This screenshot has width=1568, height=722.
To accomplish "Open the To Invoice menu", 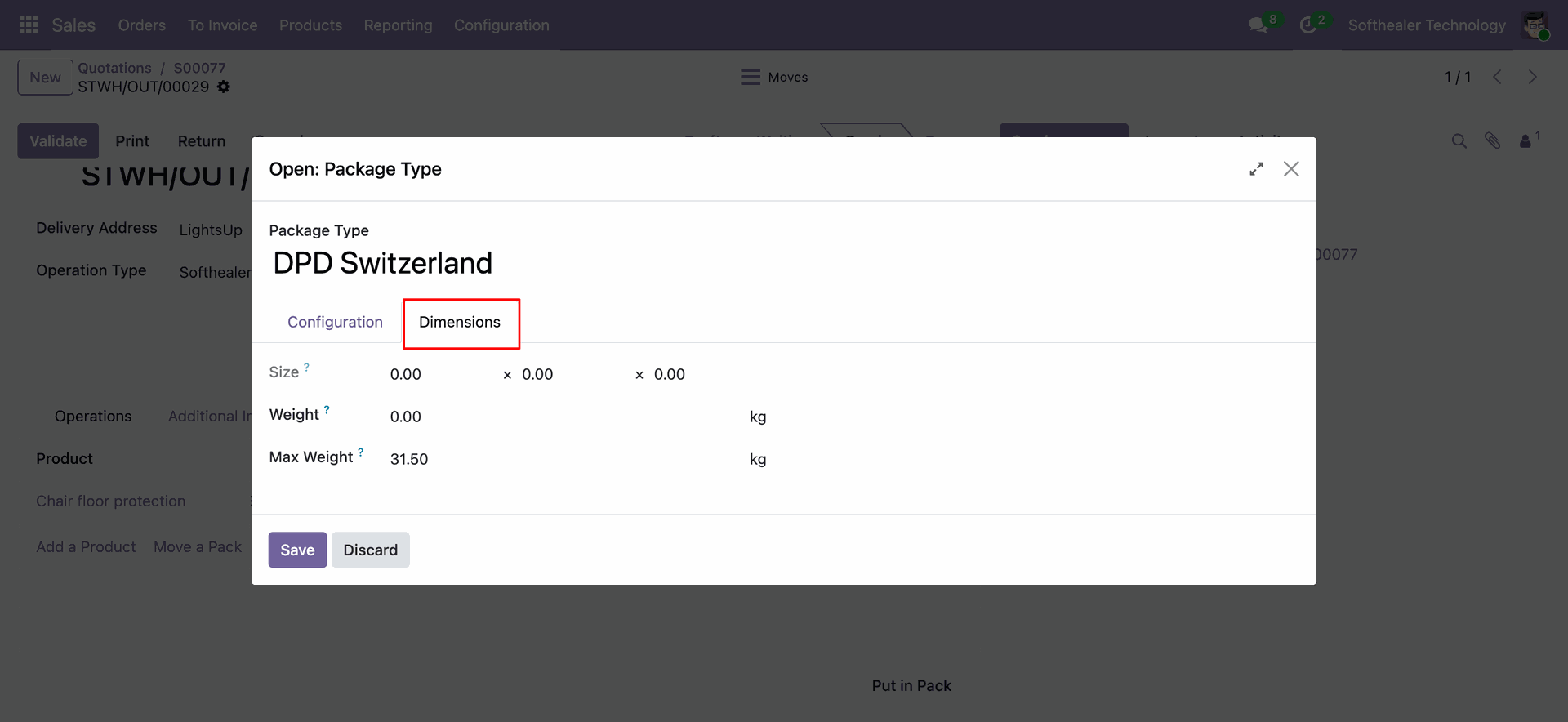I will coord(223,25).
